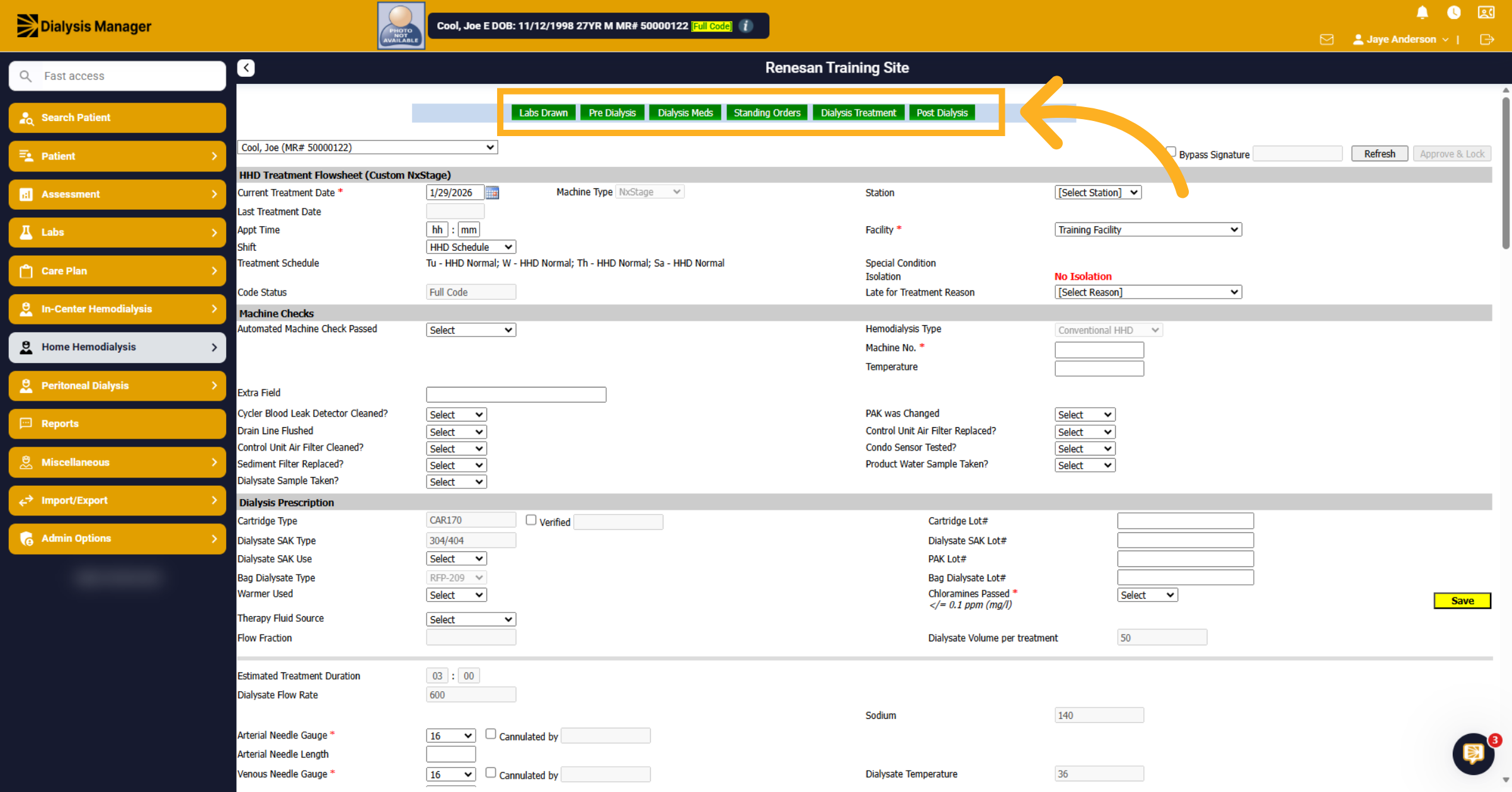Open Jaye Anderson user menu
The height and width of the screenshot is (792, 1512).
(1401, 39)
